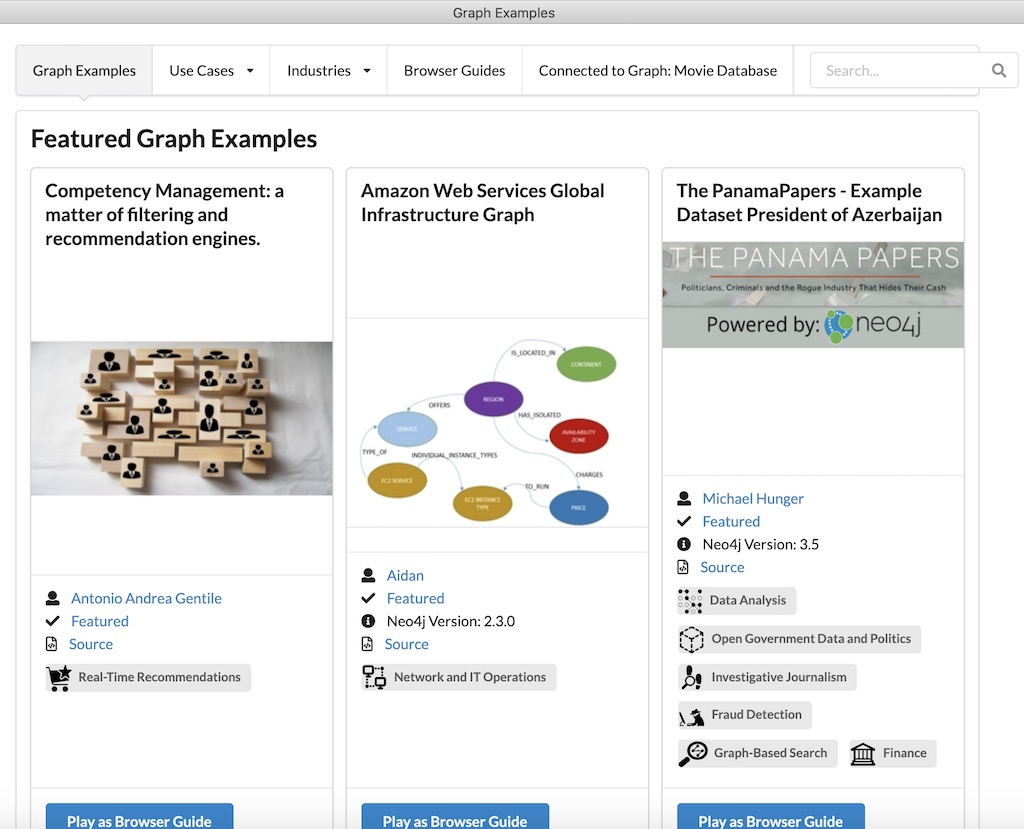Select the Graph-Based Search tag
Image resolution: width=1024 pixels, height=829 pixels.
758,753
